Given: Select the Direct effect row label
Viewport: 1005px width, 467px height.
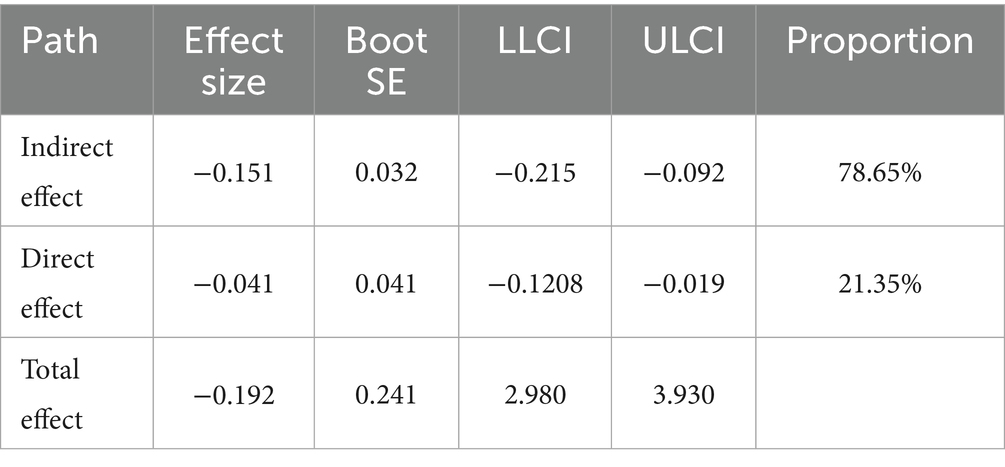Looking at the screenshot, I should 59,283.
